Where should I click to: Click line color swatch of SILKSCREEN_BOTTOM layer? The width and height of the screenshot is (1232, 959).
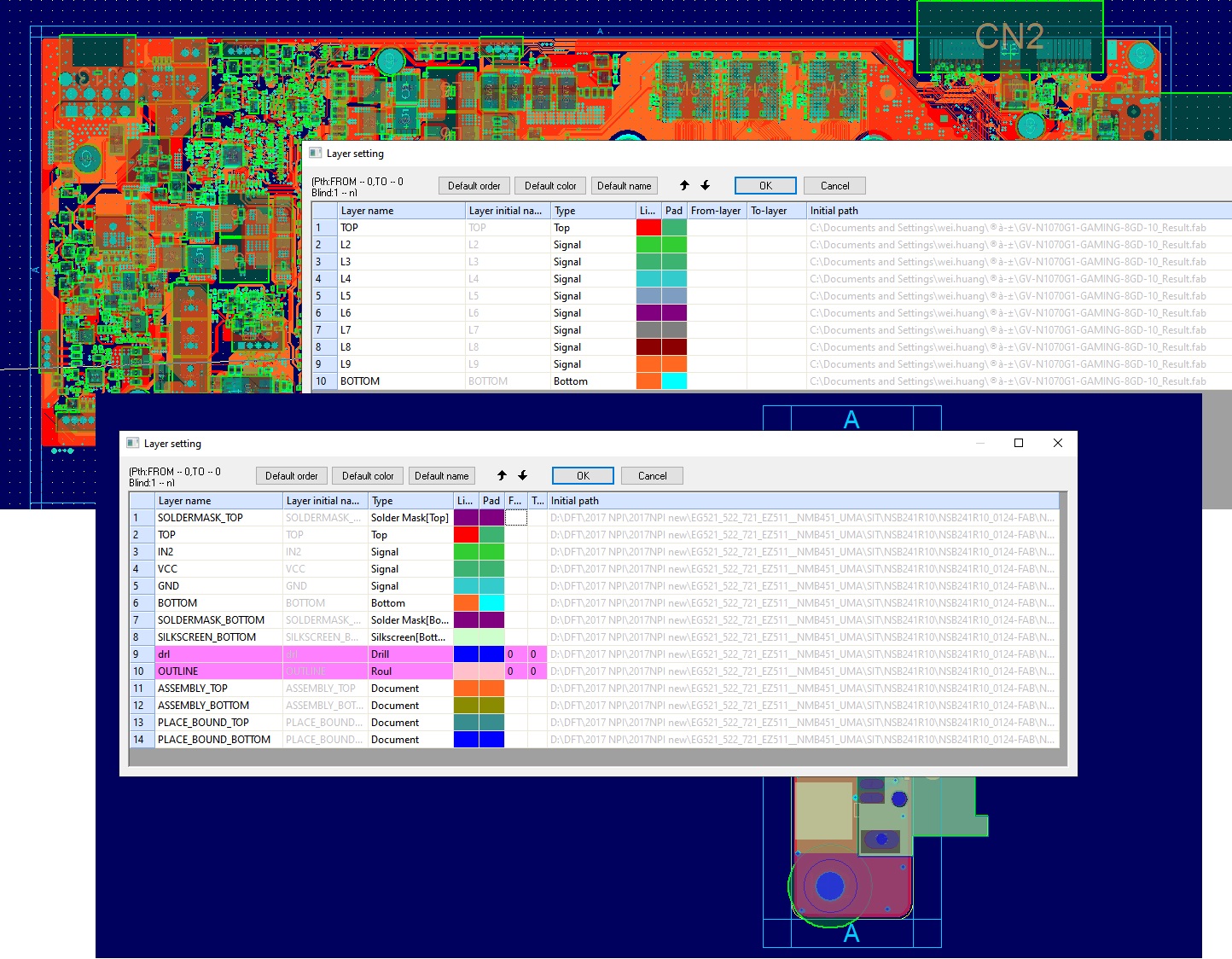(x=466, y=637)
